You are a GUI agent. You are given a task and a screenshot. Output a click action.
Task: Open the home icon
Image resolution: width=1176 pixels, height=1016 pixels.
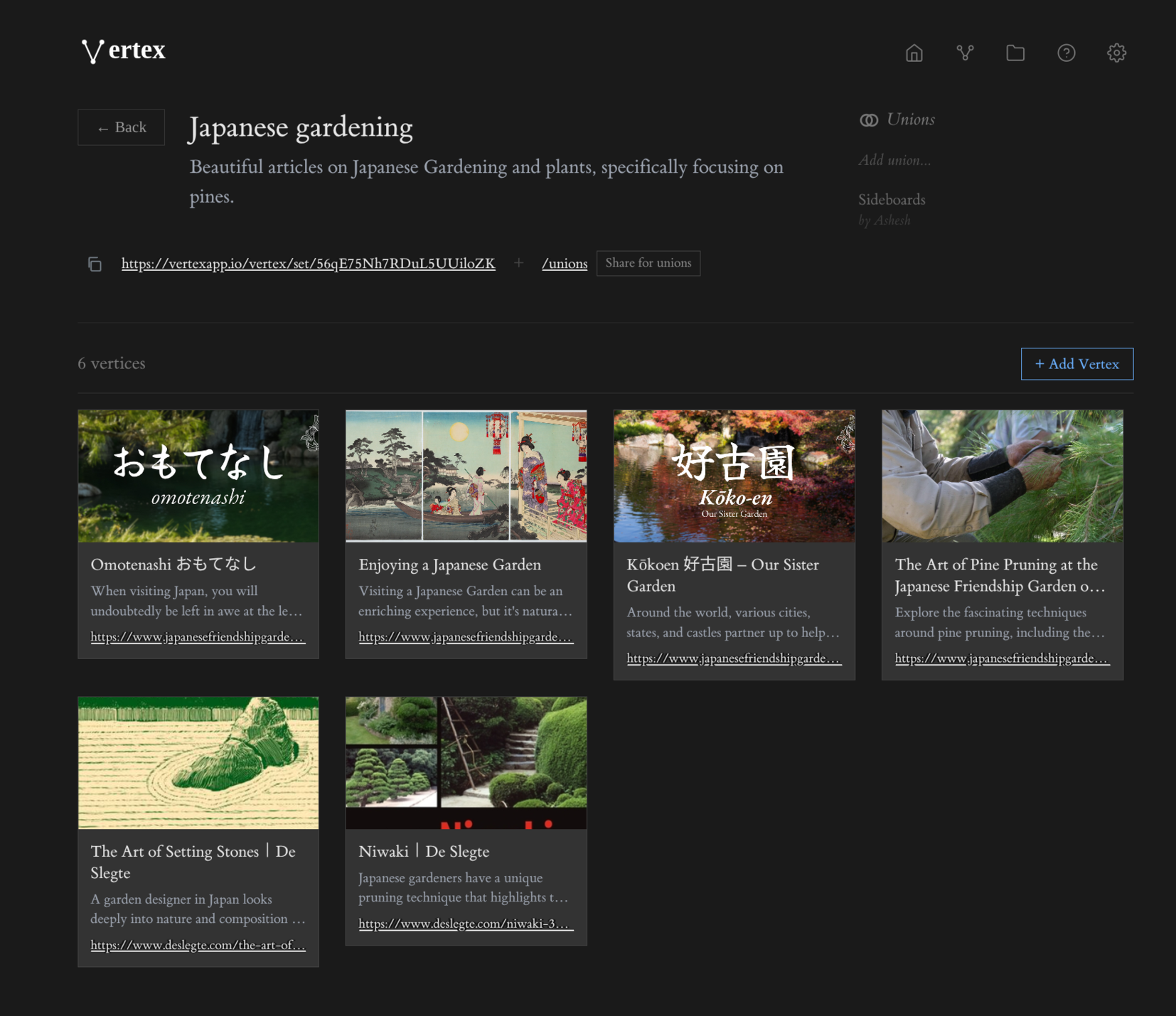(914, 53)
